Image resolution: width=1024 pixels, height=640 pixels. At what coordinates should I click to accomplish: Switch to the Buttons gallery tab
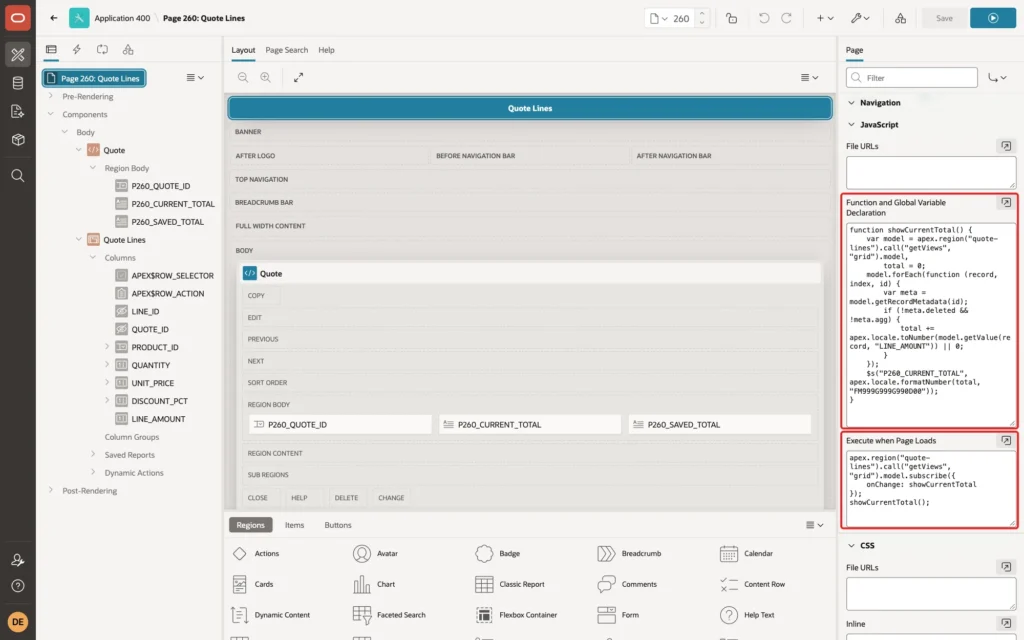click(338, 525)
